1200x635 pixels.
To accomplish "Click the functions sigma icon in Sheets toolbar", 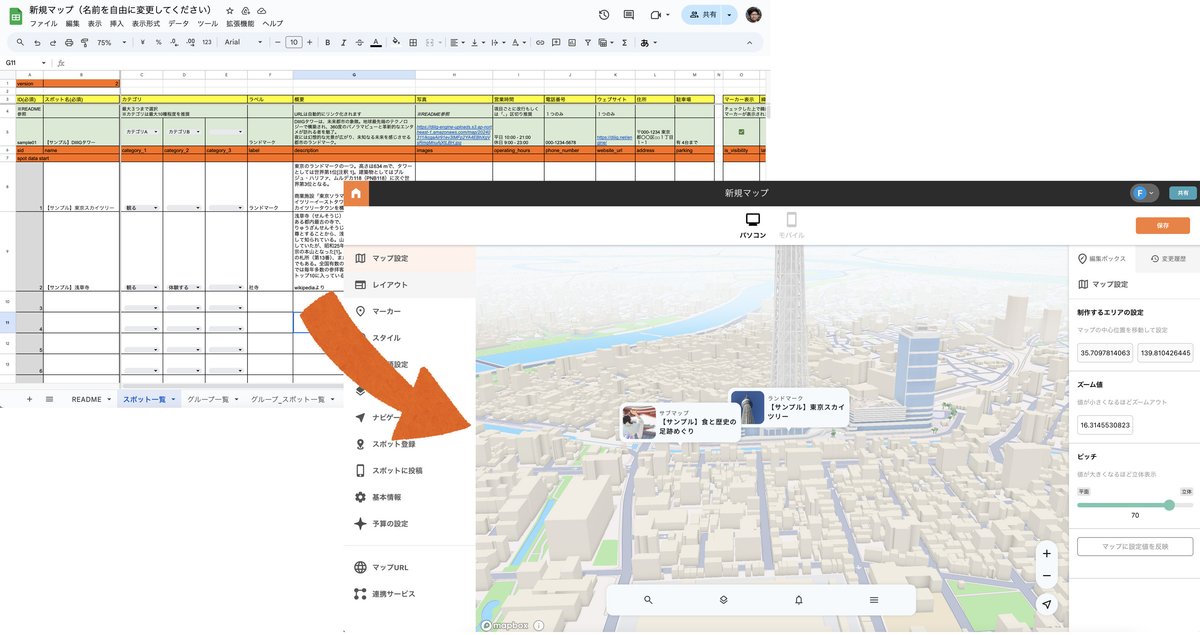I will coord(624,43).
